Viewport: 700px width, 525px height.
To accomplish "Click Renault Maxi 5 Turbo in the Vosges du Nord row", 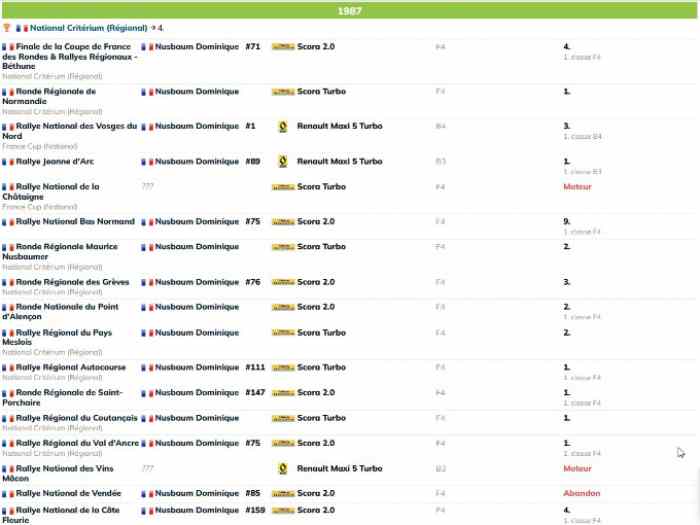I will 340,126.
